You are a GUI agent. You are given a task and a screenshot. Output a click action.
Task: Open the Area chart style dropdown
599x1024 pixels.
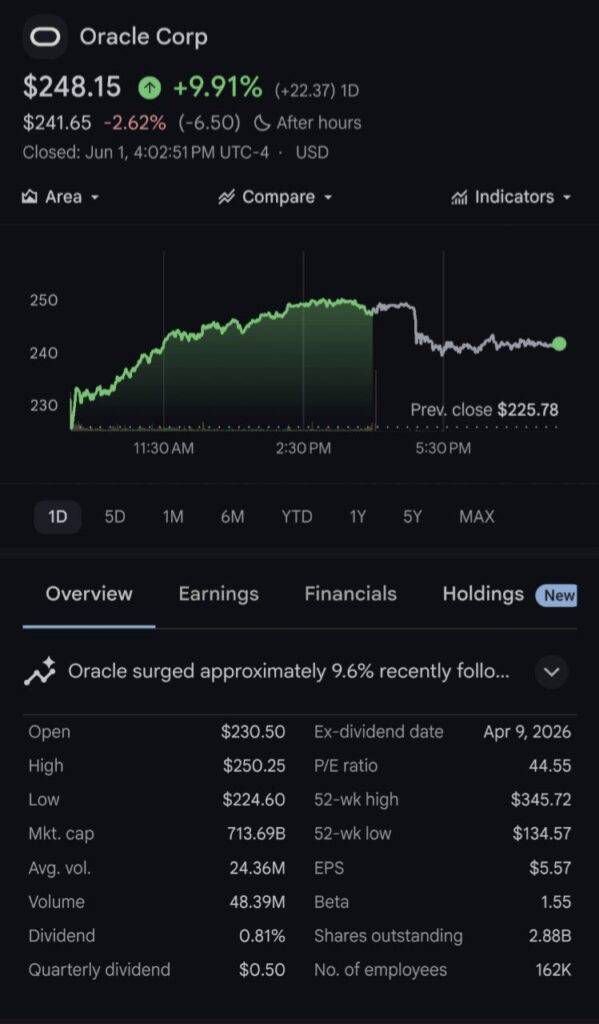point(61,197)
